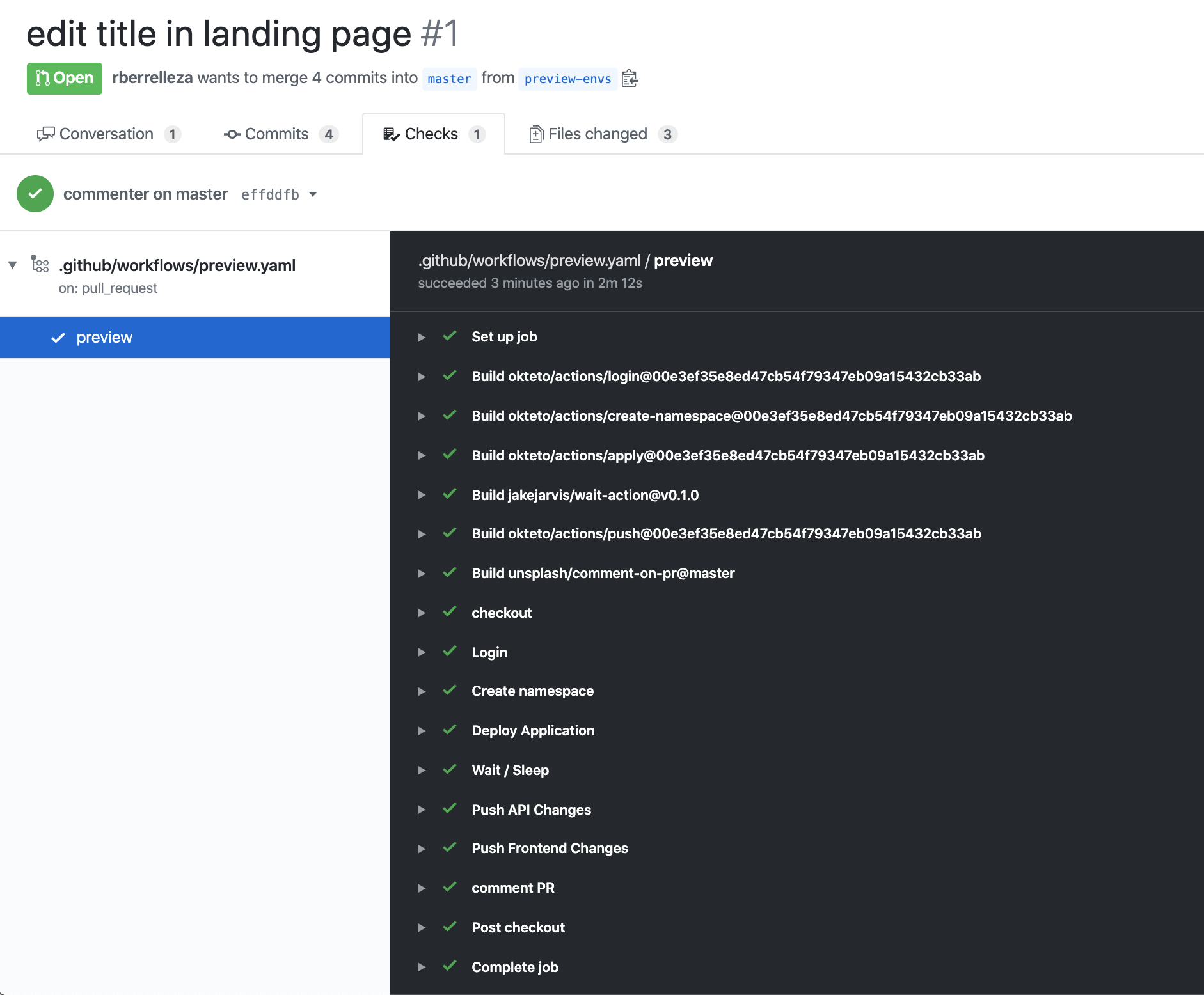This screenshot has height=995, width=1204.
Task: Click the pull request icon in the Open badge
Action: 43,78
